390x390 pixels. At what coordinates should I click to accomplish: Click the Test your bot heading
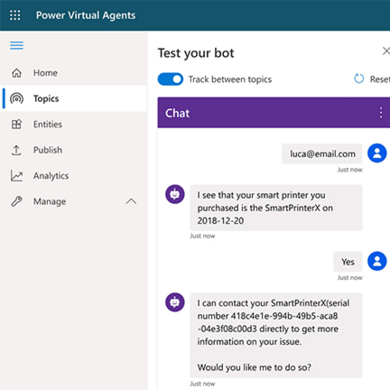point(196,53)
